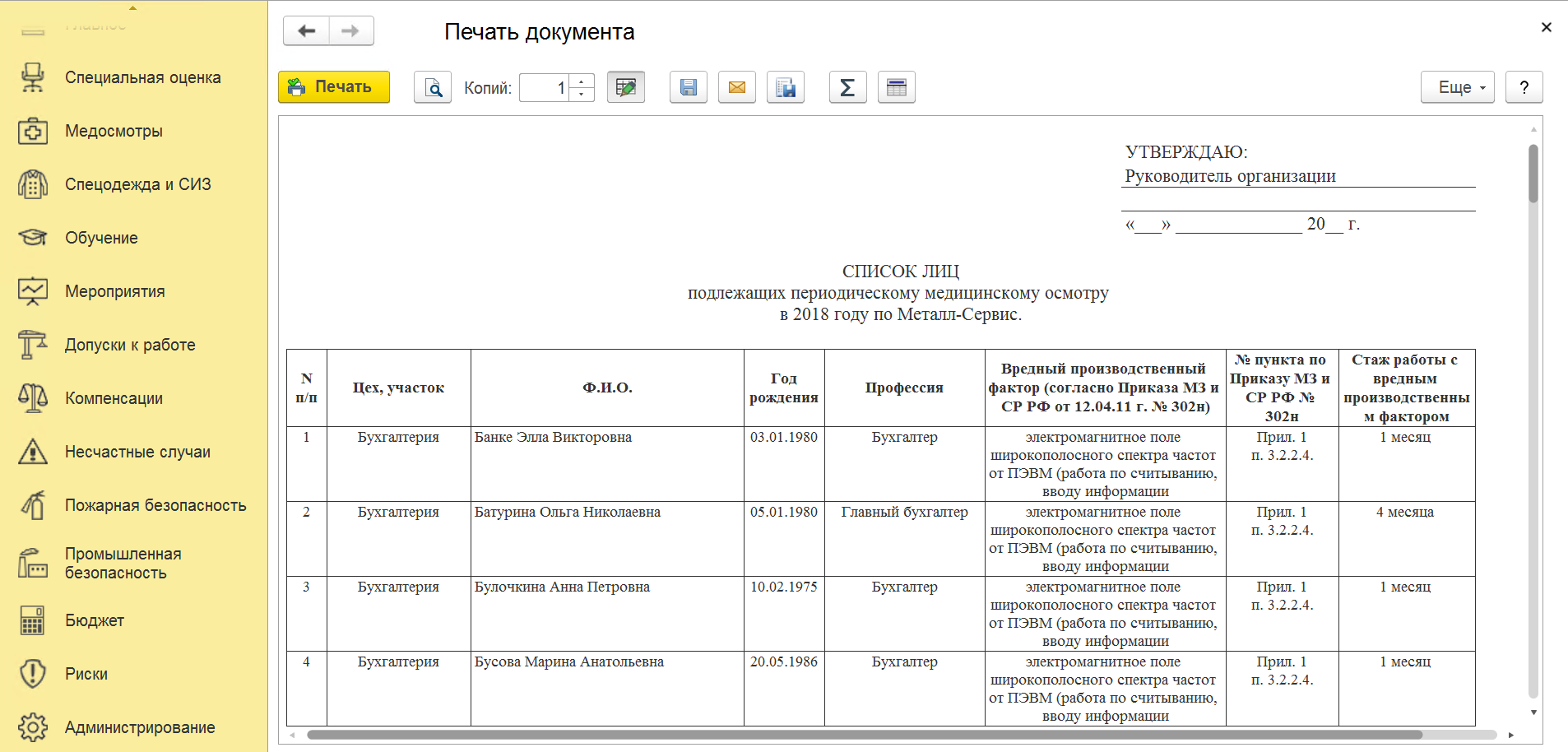Open the Допуски к работе menu item
This screenshot has height=752, width=1568.
130,345
